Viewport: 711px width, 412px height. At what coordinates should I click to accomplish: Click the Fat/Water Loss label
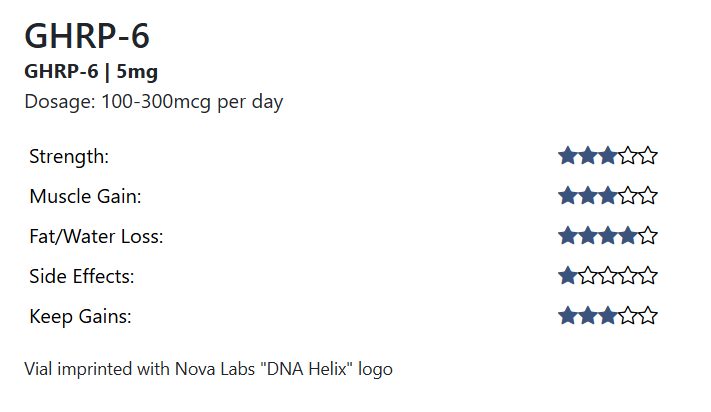coord(96,237)
